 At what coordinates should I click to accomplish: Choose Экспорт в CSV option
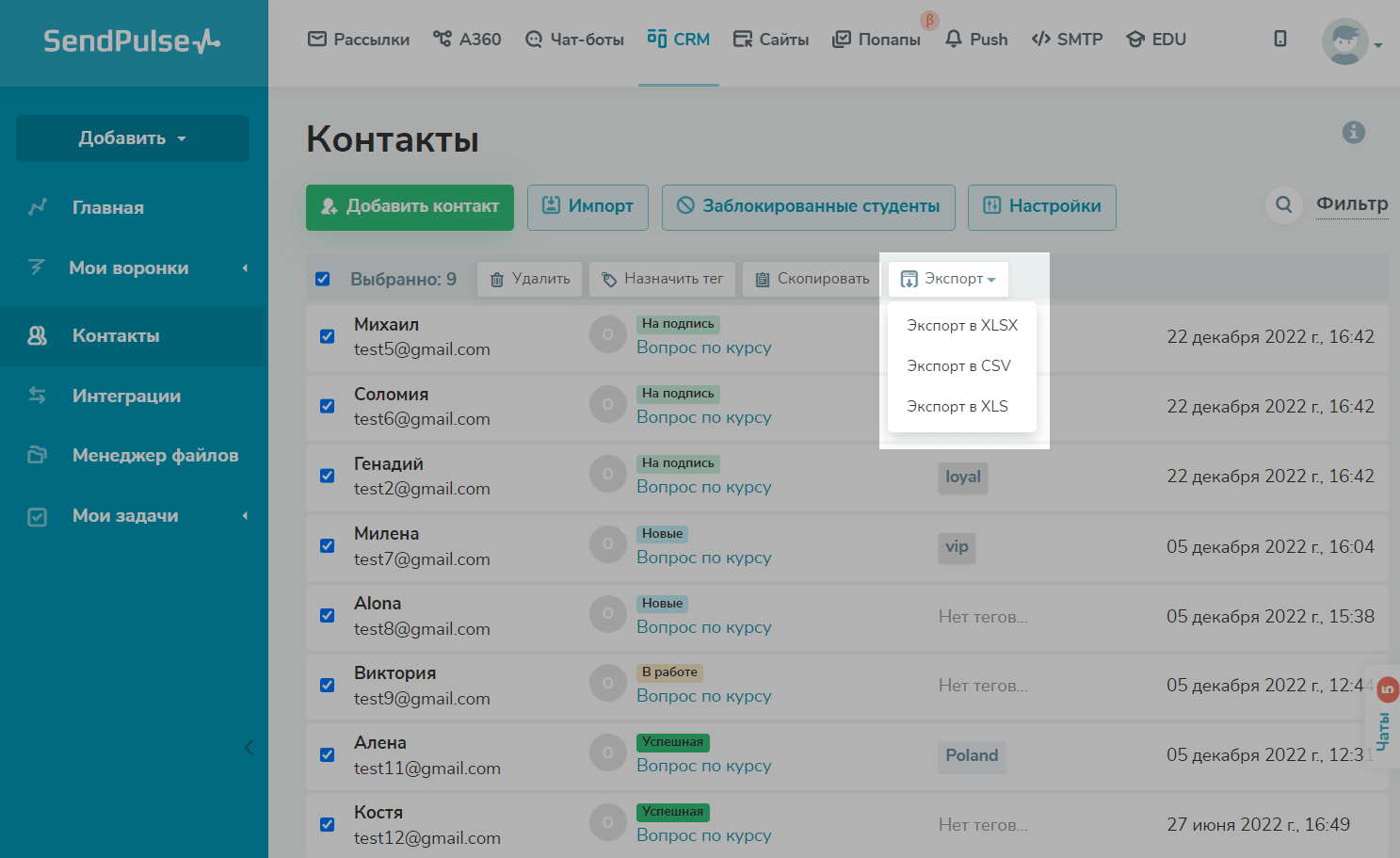click(962, 365)
